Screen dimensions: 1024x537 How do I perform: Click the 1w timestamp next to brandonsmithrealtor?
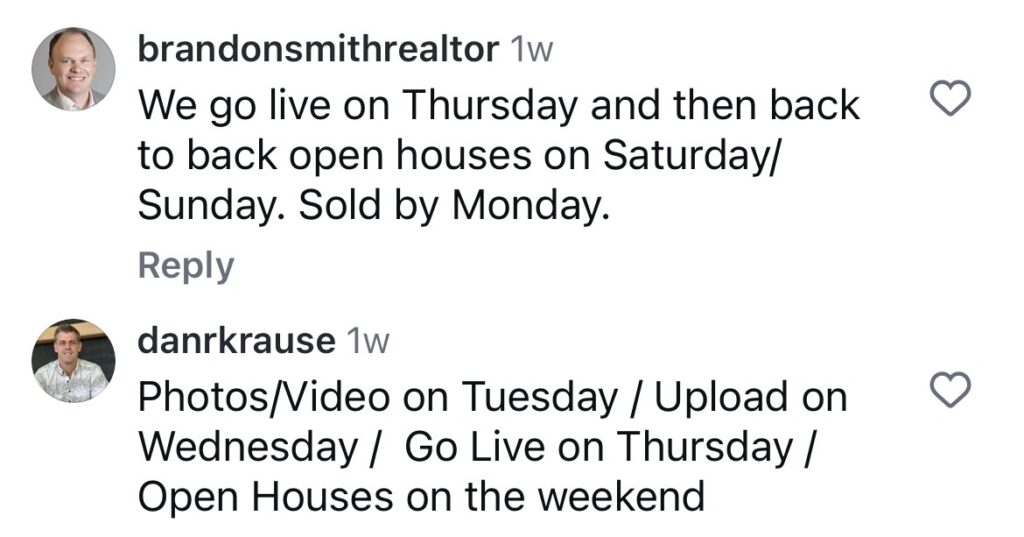pyautogui.click(x=531, y=50)
